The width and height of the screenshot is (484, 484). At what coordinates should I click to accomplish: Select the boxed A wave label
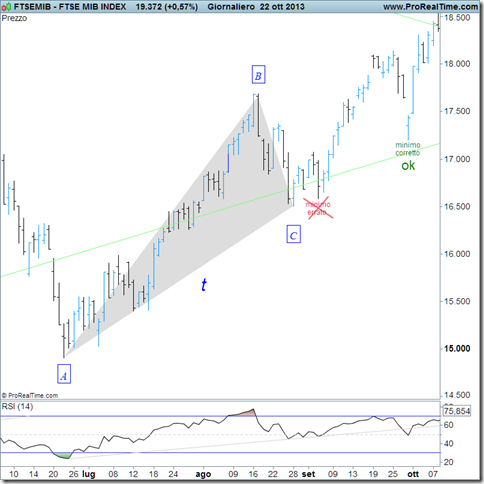click(x=64, y=374)
